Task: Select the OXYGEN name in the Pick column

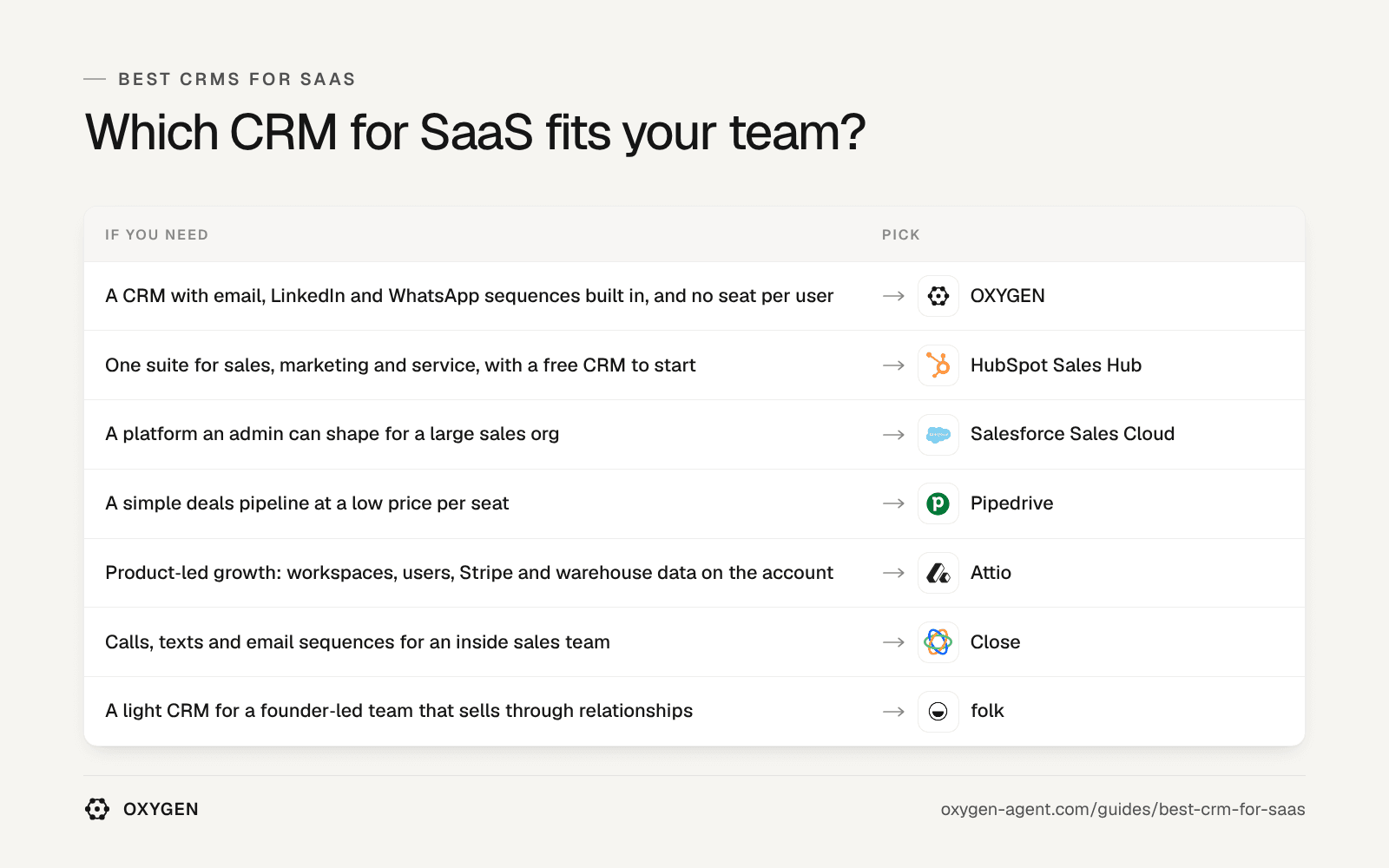Action: (1007, 296)
